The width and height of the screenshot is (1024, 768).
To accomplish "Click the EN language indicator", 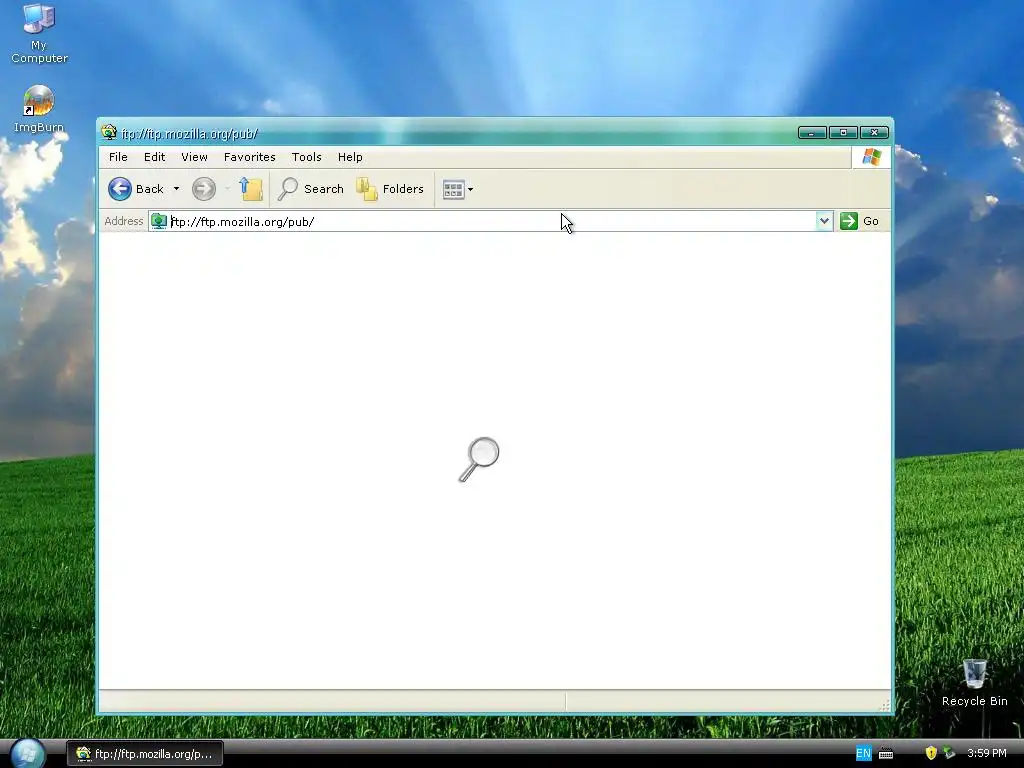I will click(863, 754).
